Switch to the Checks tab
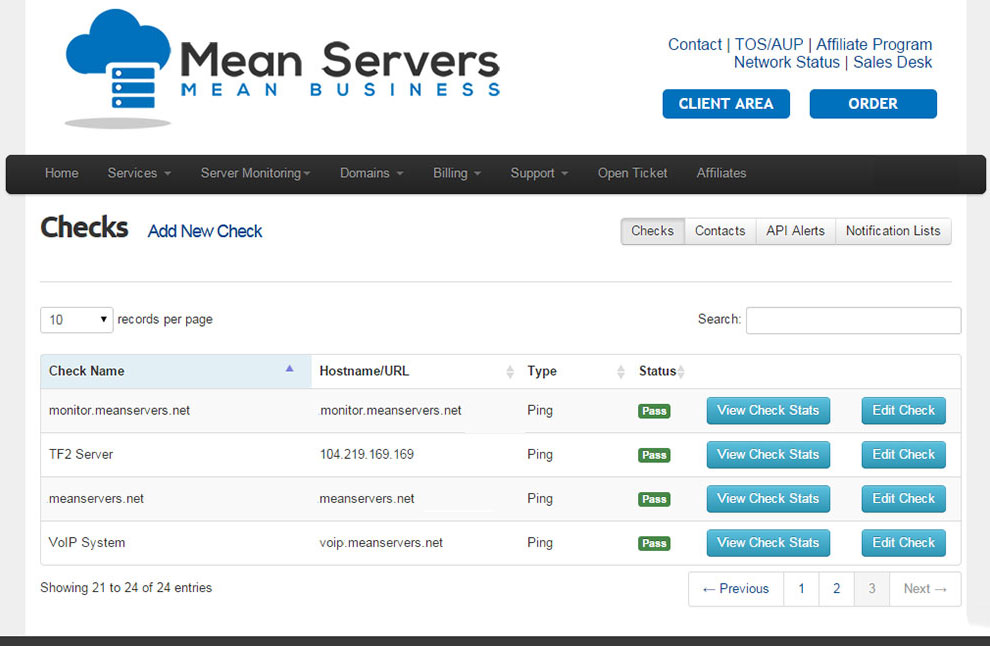The image size is (990, 646). click(652, 231)
